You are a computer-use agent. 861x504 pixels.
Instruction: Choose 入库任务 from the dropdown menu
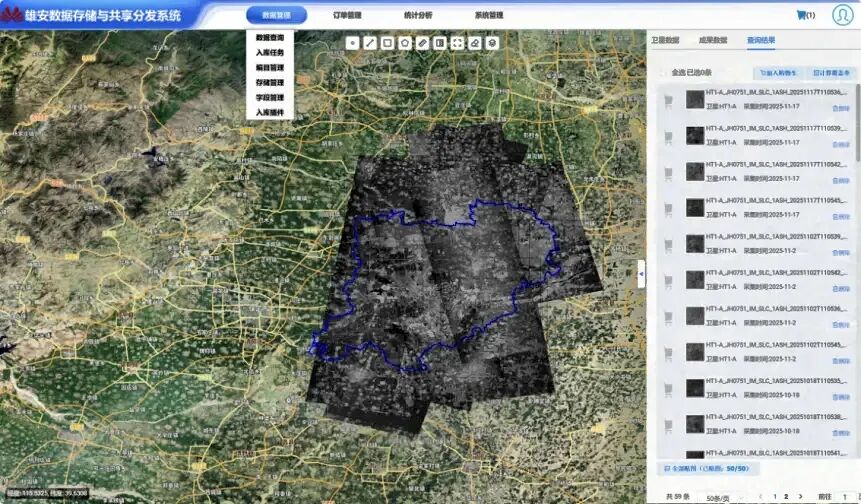(269, 52)
